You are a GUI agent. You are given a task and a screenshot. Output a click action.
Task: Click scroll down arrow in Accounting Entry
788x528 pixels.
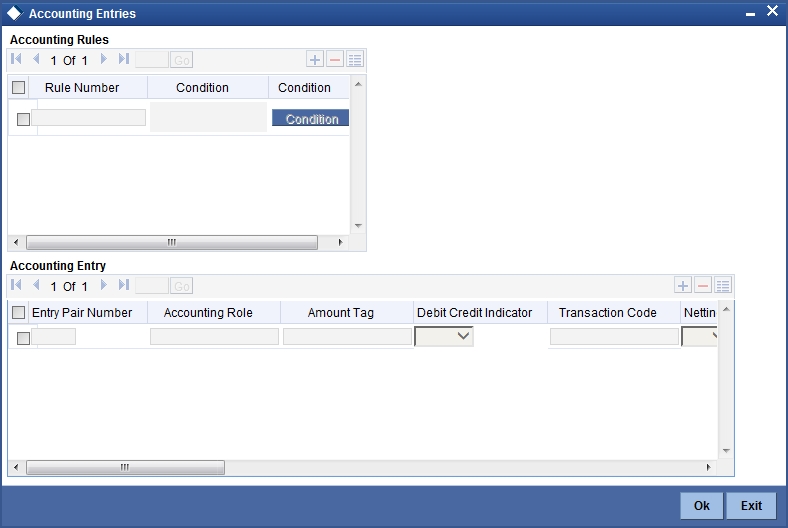point(726,451)
